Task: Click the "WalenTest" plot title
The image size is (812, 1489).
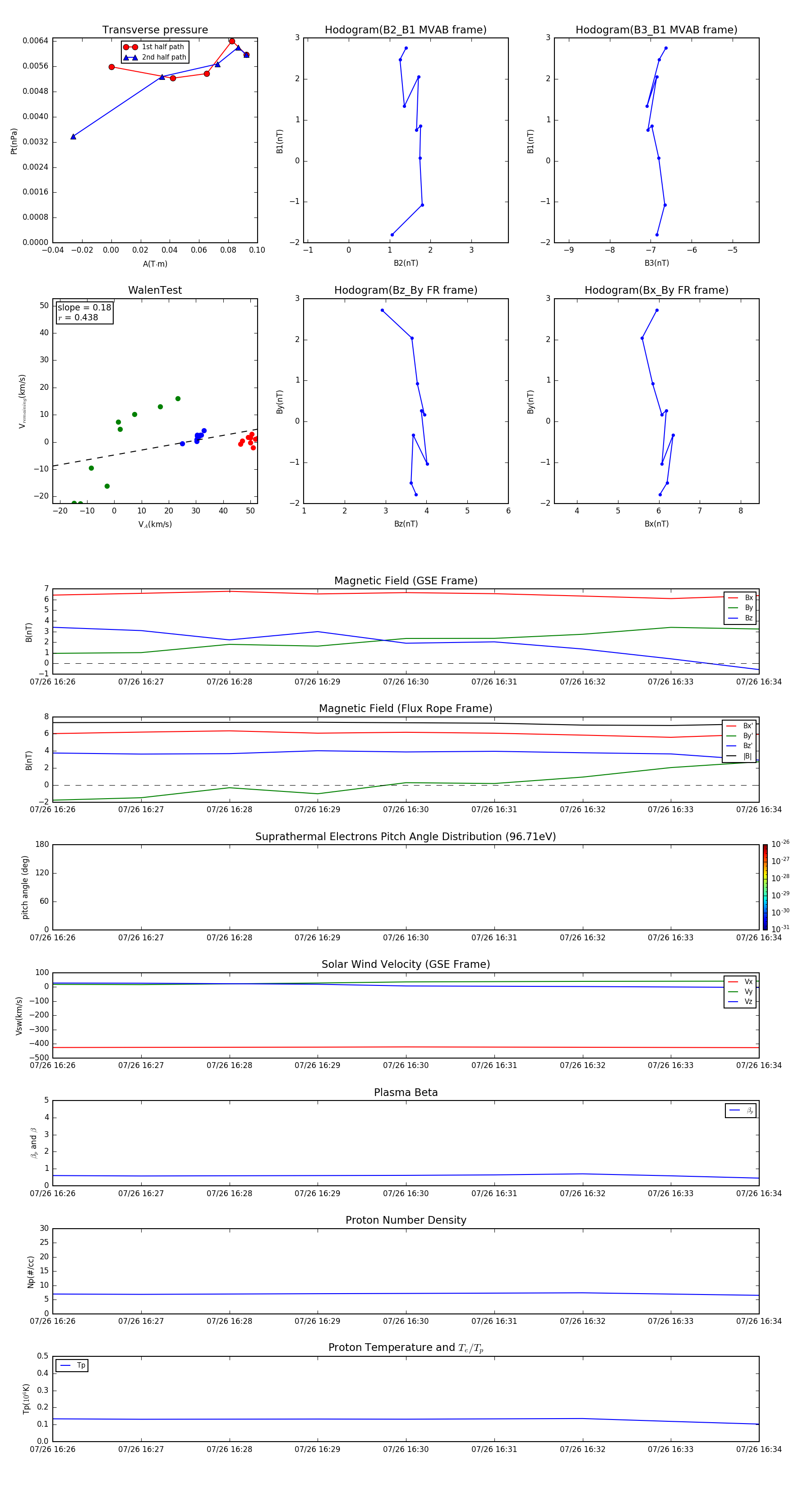Action: point(155,290)
